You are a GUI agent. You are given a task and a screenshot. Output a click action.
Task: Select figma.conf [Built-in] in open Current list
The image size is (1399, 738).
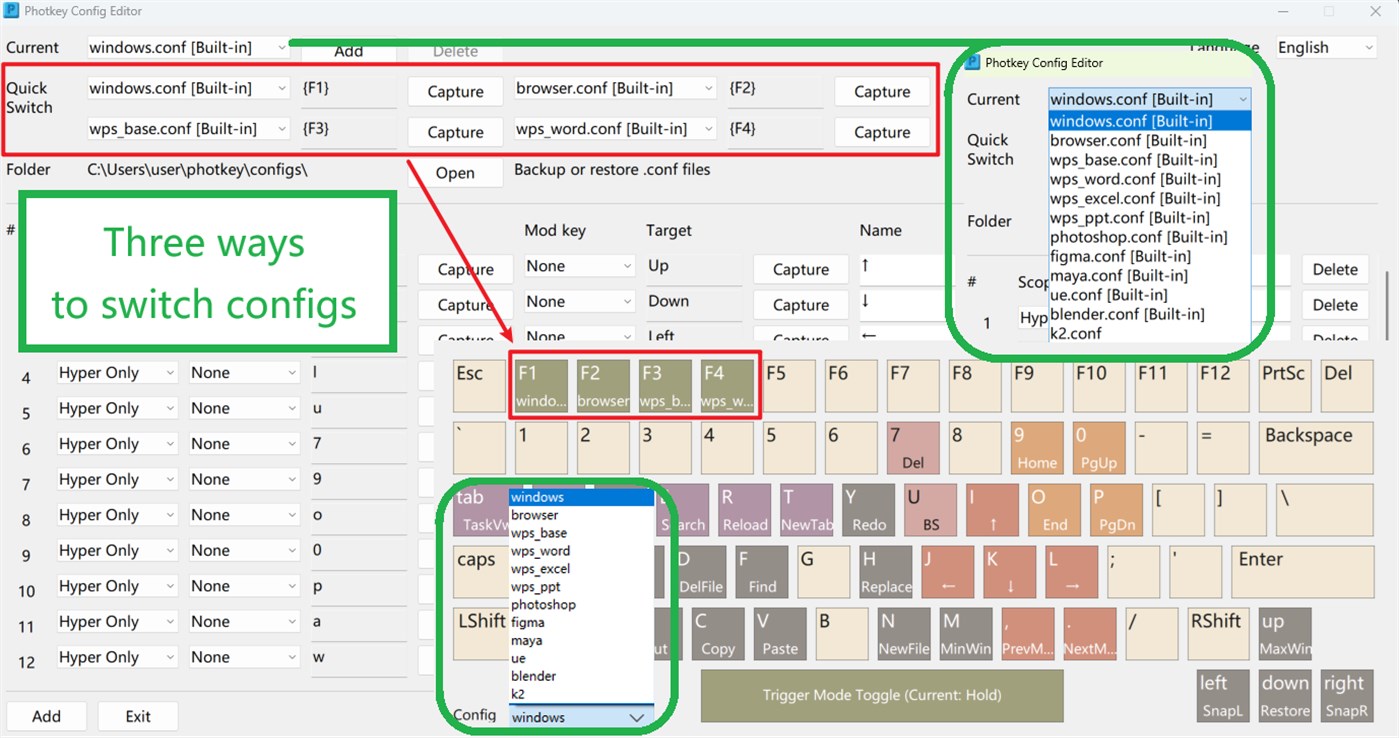pyautogui.click(x=1149, y=256)
